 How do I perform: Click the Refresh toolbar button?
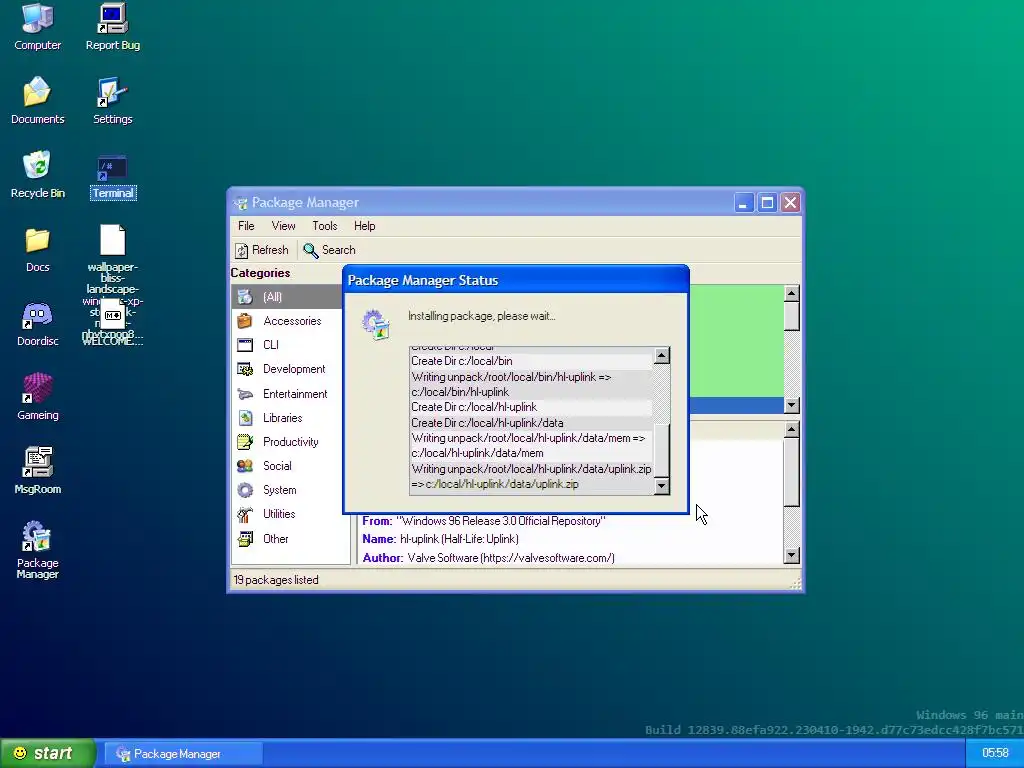(261, 250)
